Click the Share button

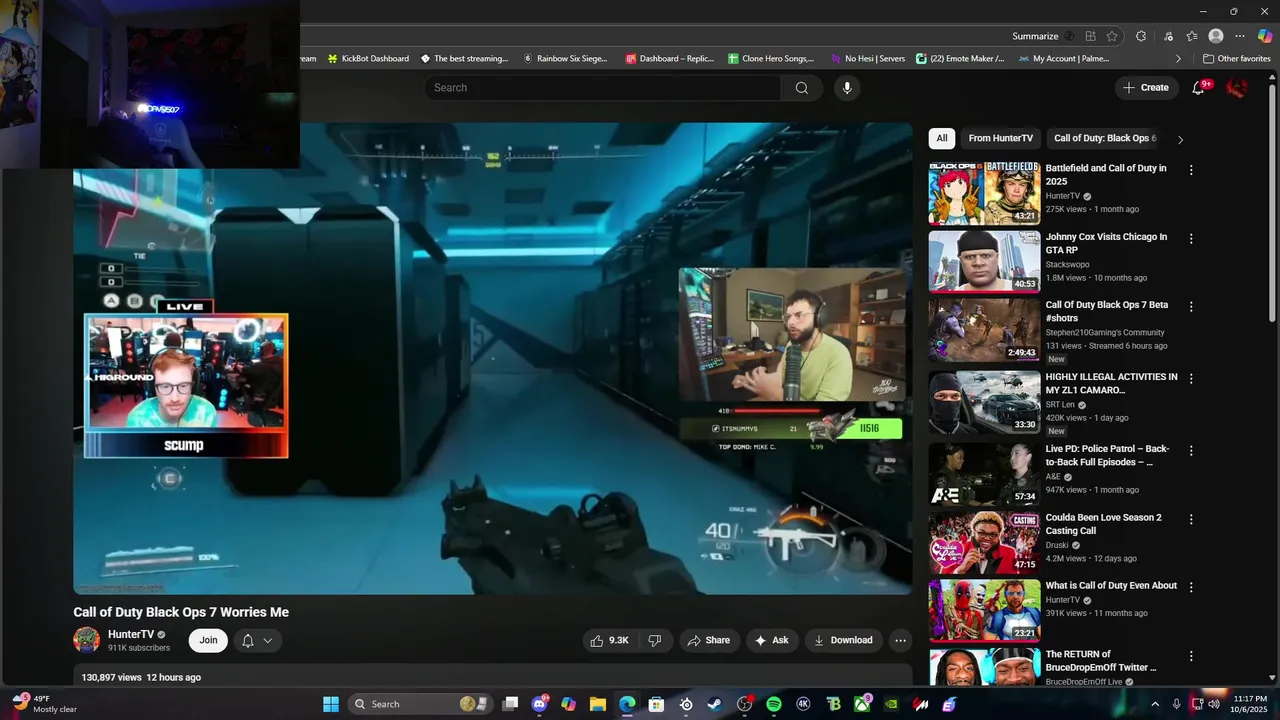click(x=708, y=640)
